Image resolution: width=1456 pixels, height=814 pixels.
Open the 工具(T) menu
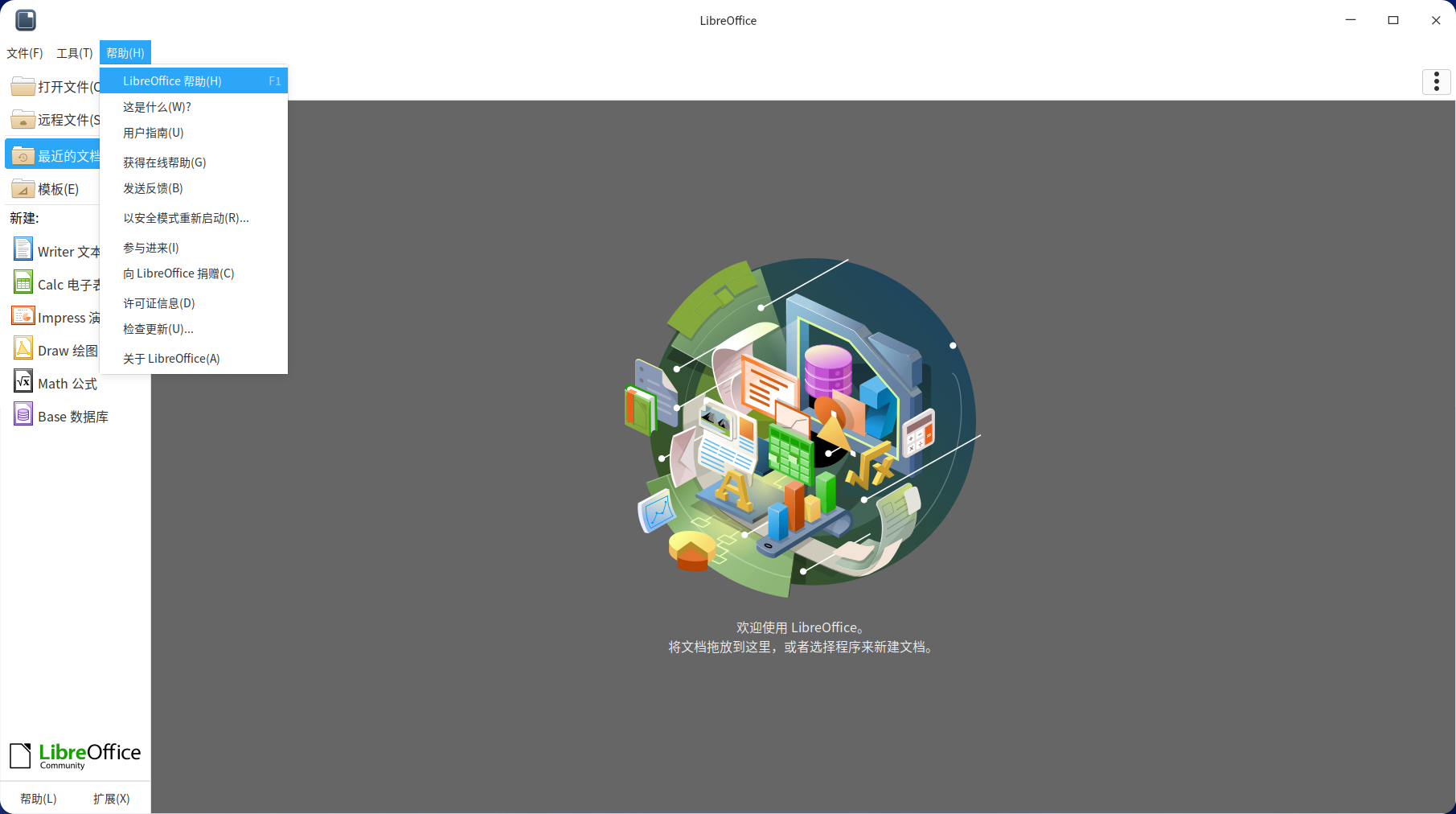point(75,53)
